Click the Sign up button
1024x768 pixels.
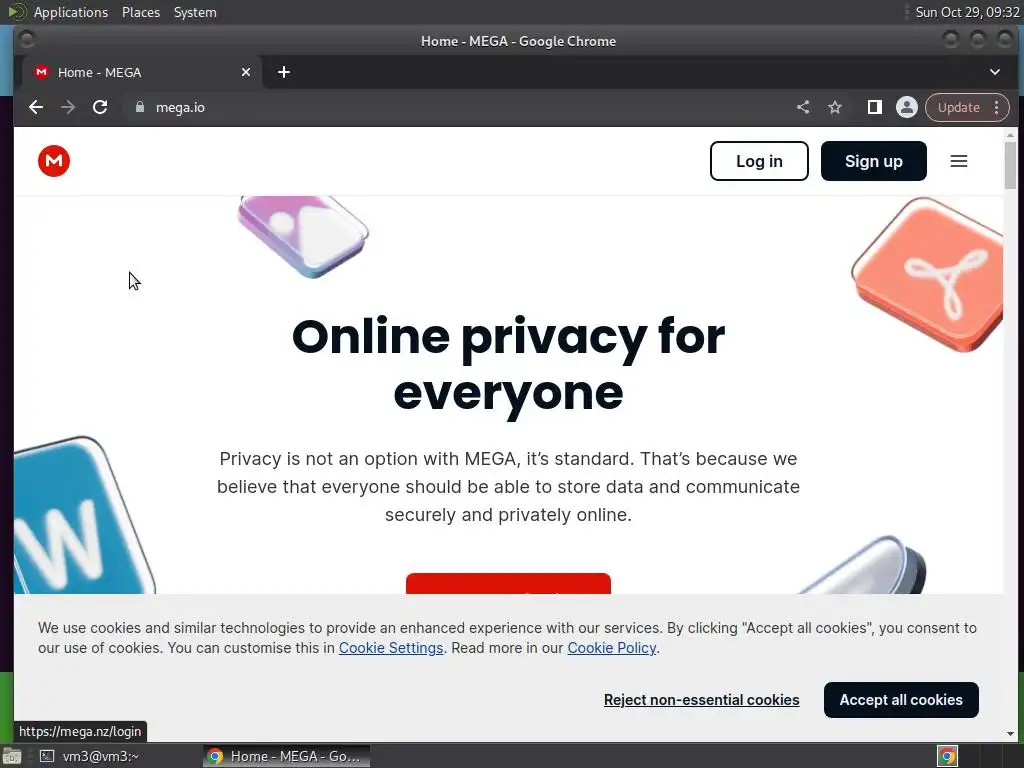pos(873,161)
